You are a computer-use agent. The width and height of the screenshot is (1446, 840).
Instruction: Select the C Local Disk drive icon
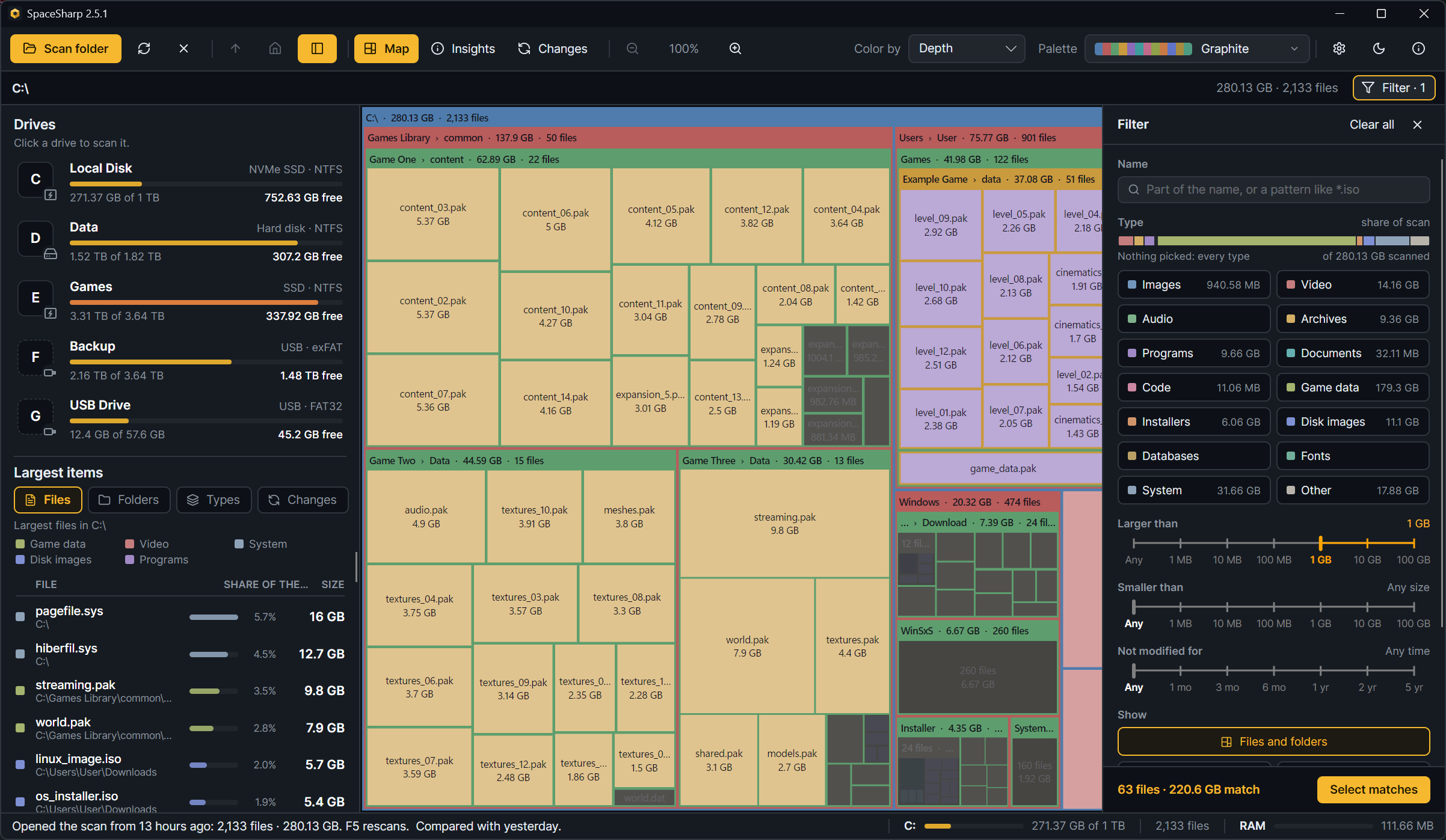pyautogui.click(x=36, y=180)
